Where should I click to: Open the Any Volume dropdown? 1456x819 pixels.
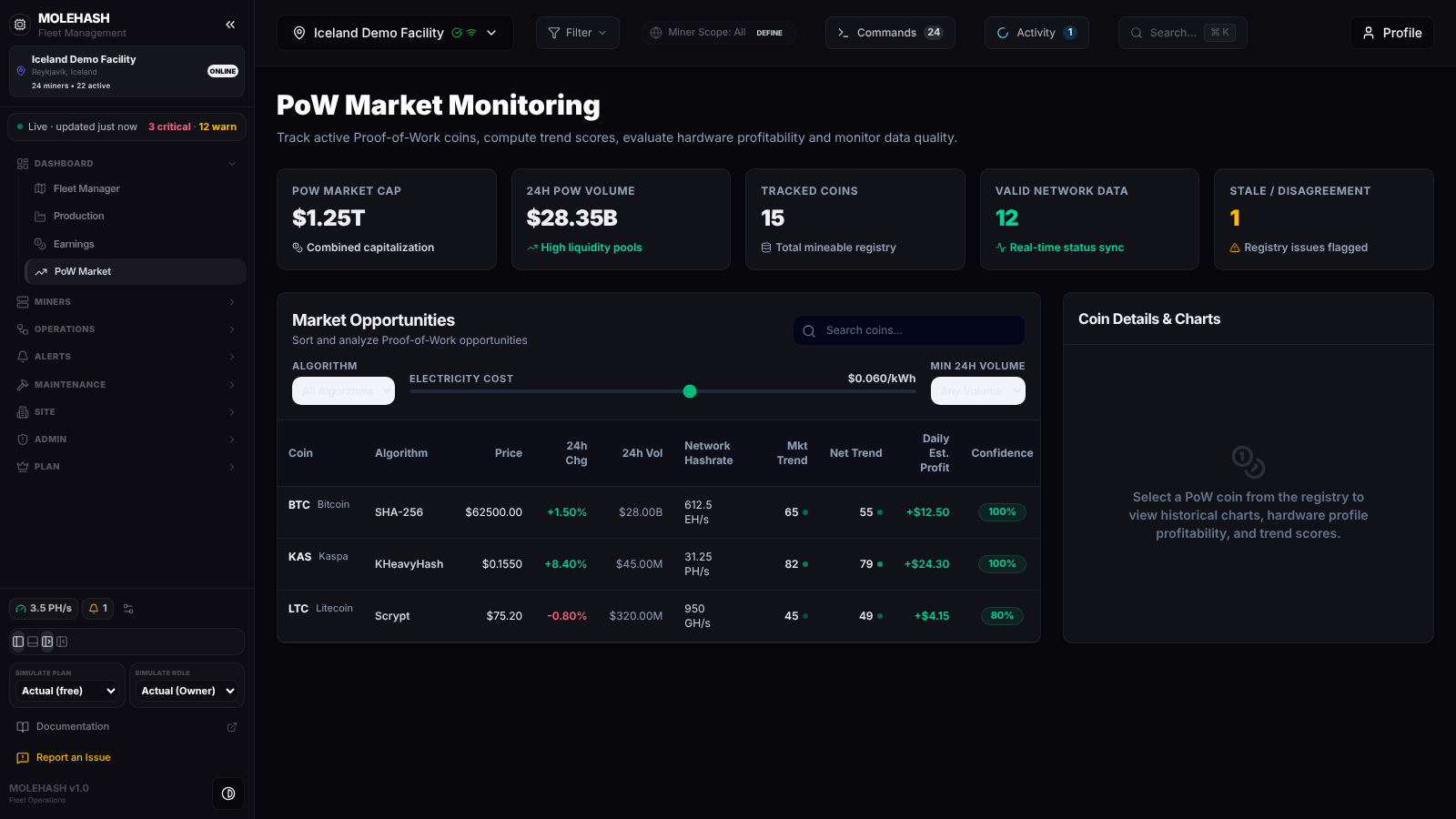977,391
